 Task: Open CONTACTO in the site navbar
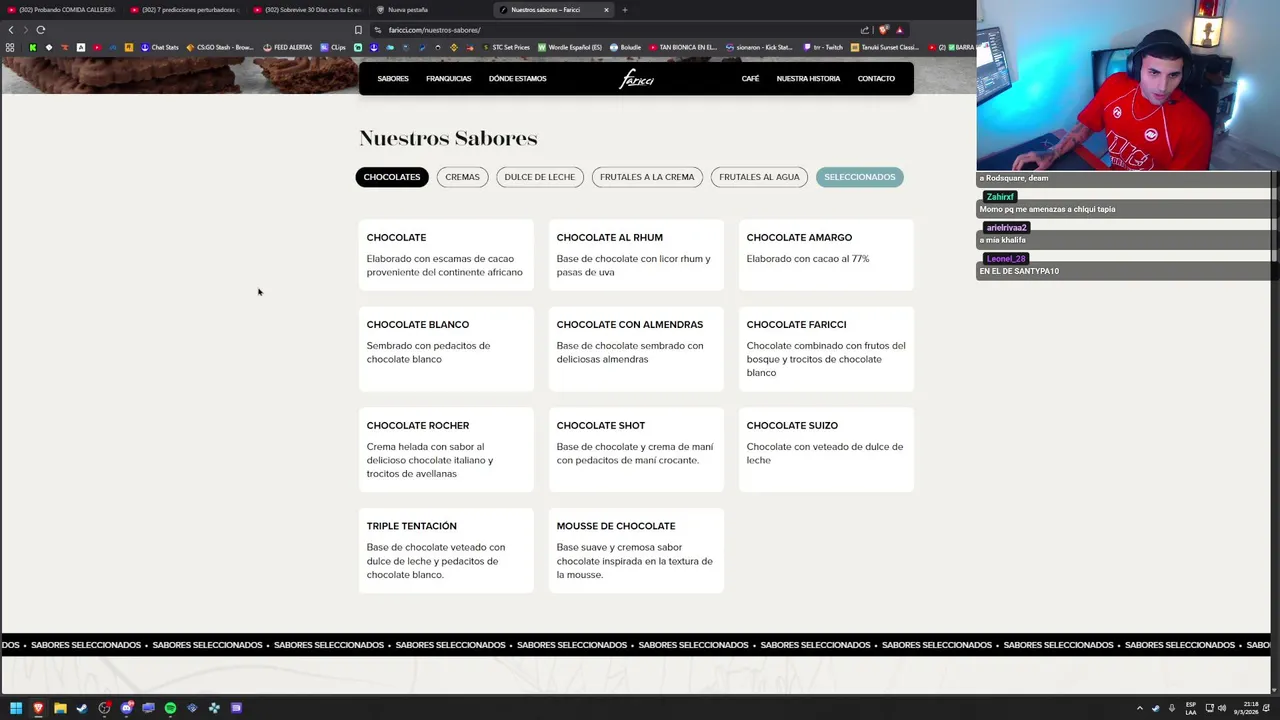[x=876, y=78]
